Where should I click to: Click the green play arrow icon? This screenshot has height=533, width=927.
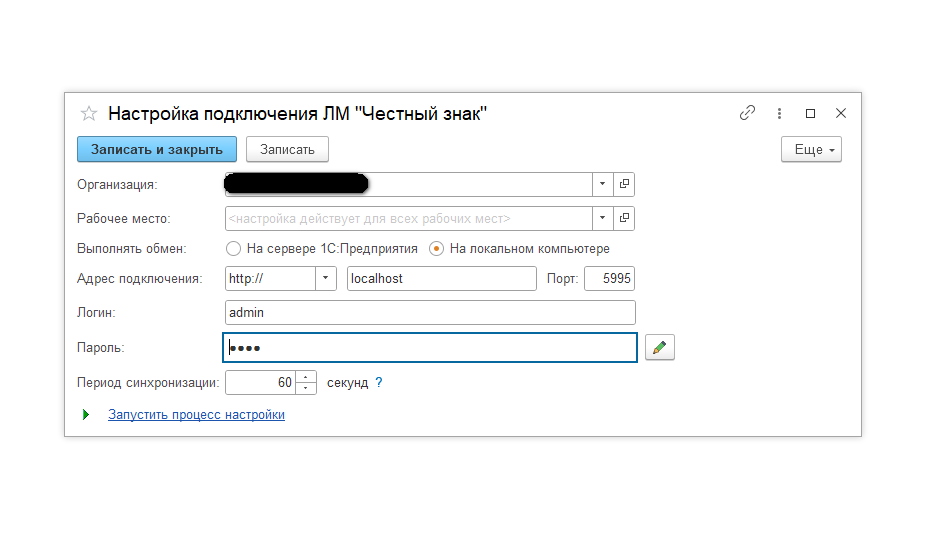click(86, 414)
